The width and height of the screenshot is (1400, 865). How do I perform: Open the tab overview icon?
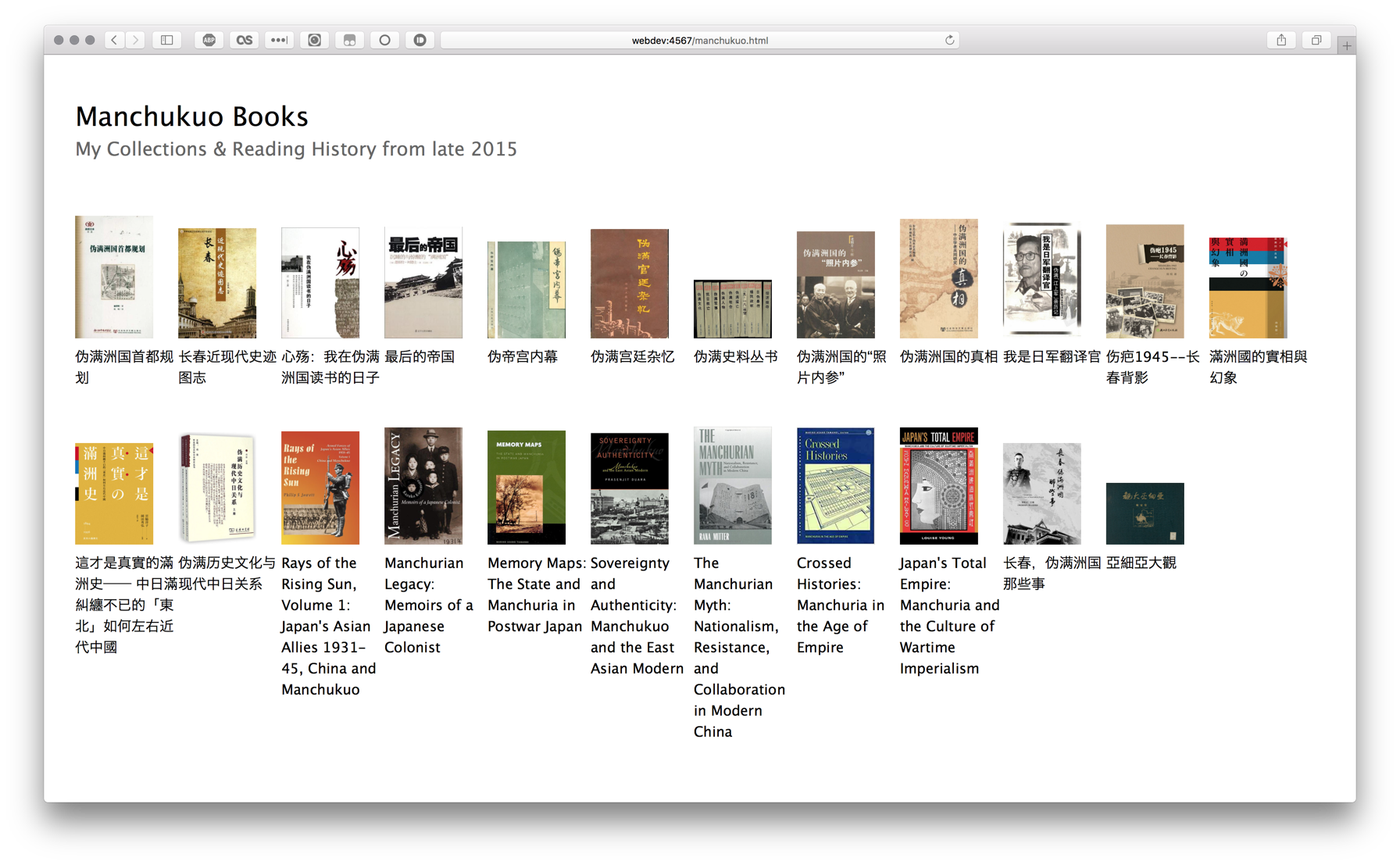1316,40
